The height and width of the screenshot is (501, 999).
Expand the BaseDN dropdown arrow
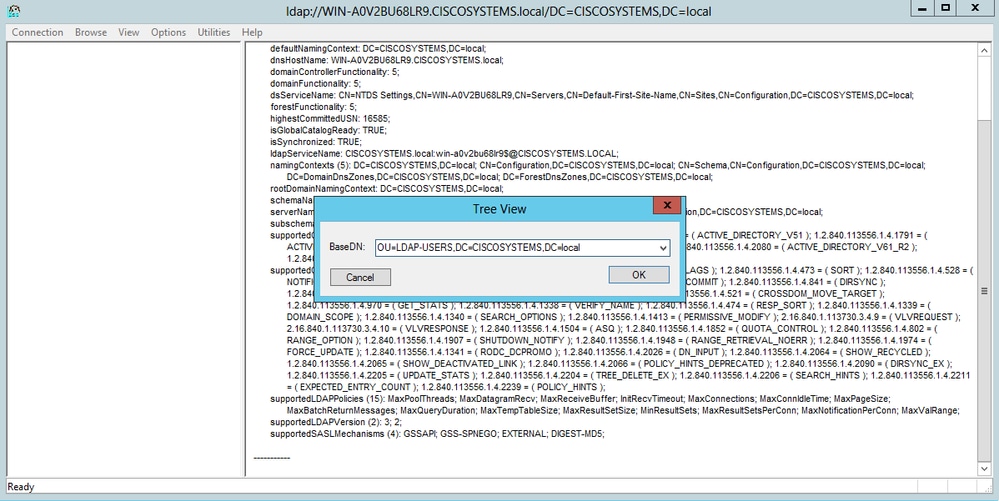point(663,247)
